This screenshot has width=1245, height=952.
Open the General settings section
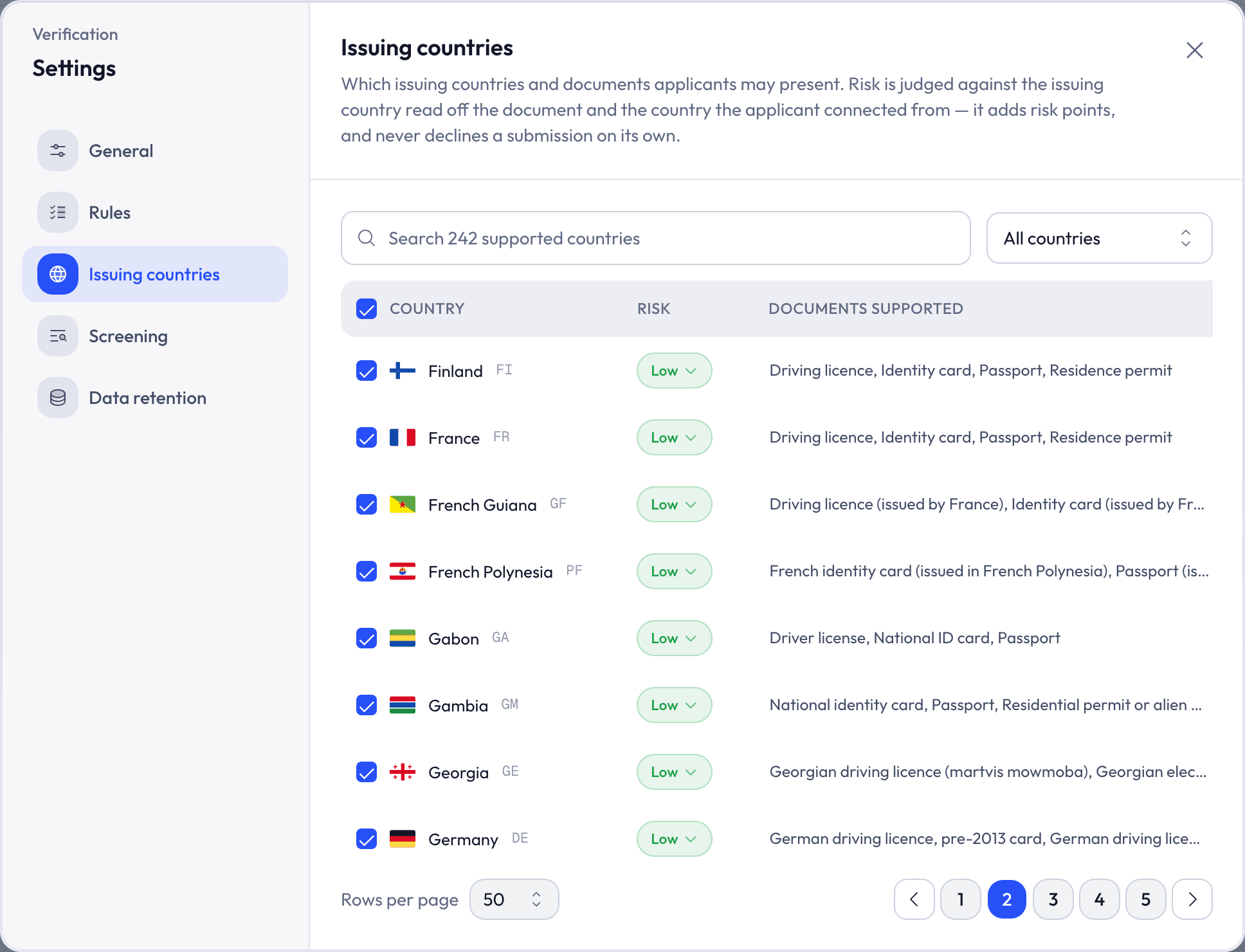click(155, 151)
